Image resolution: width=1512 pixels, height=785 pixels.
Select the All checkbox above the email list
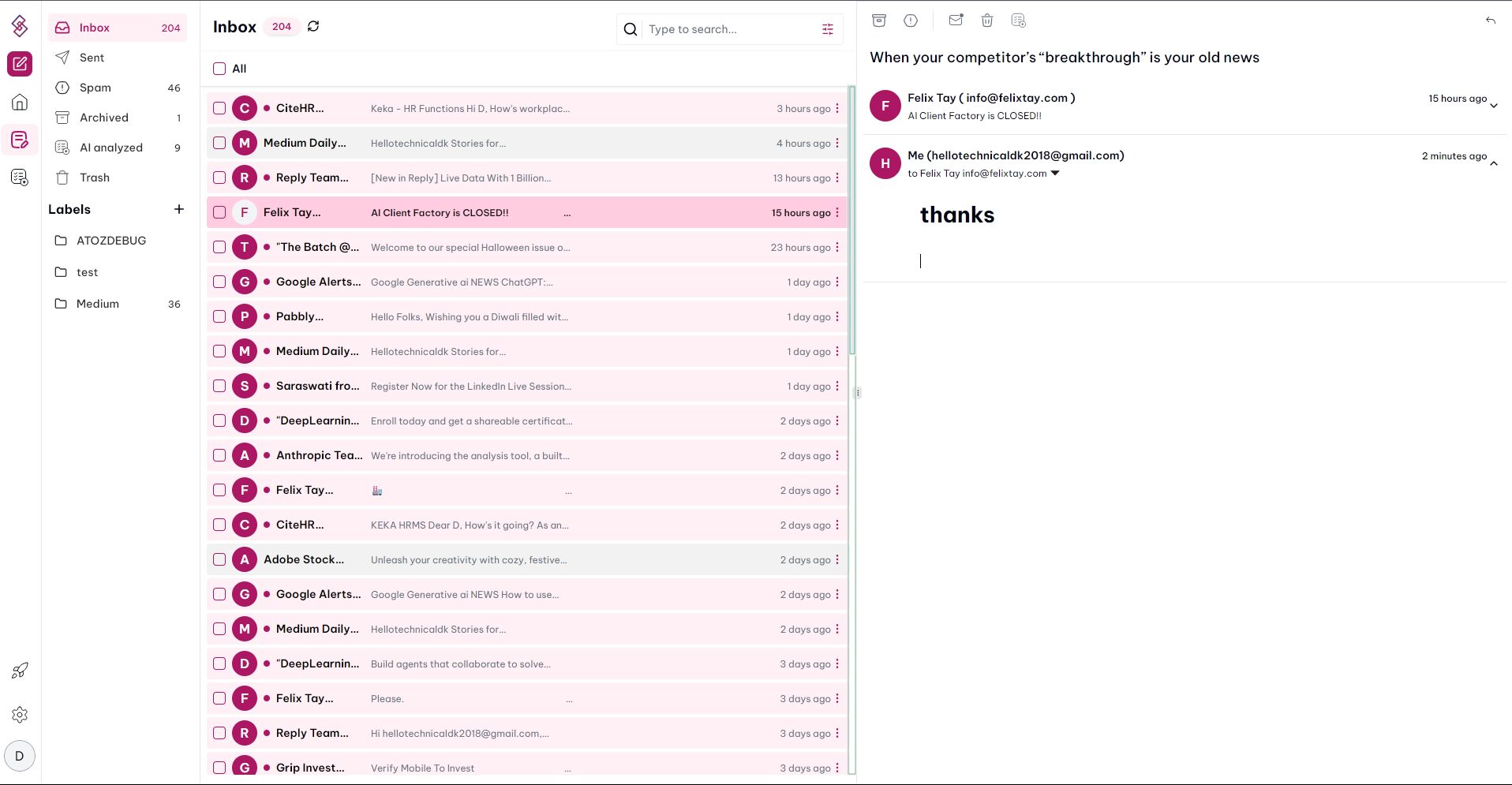(219, 69)
